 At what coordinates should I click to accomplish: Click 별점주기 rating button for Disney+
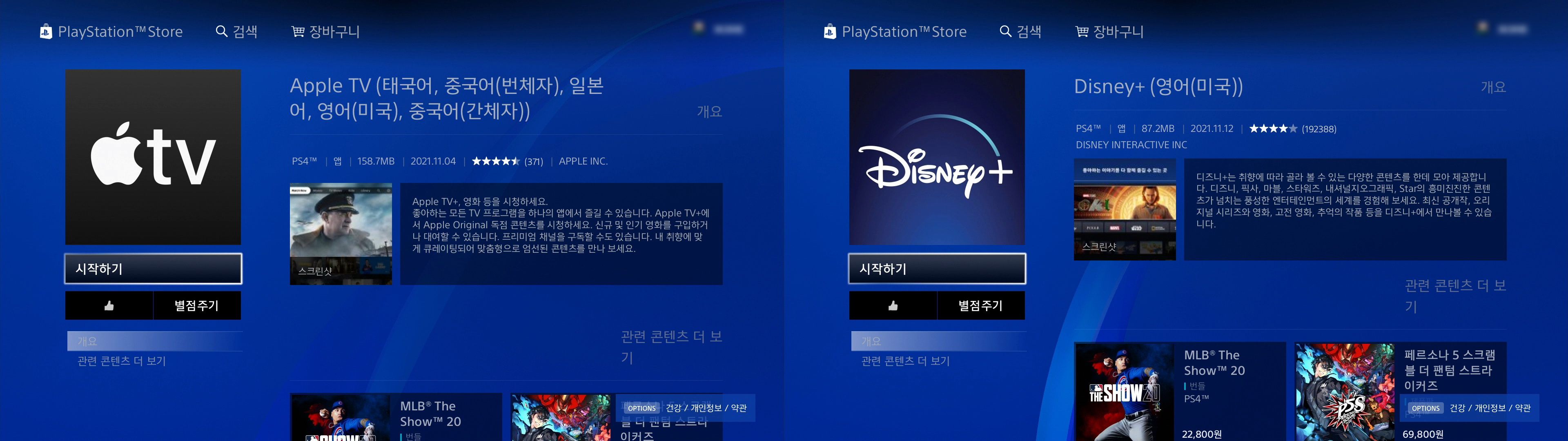(980, 306)
